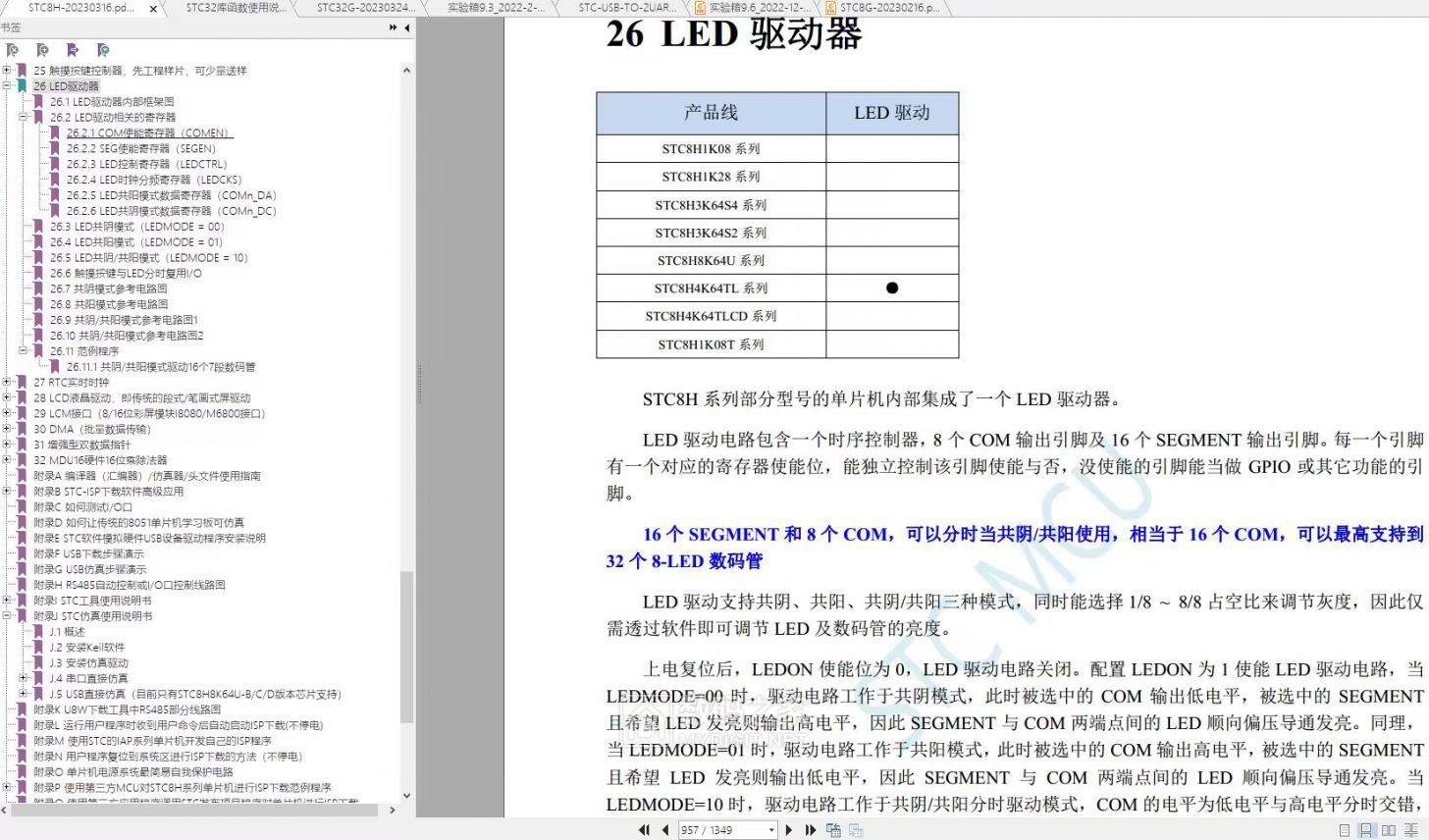Collapse the 26.2 LED驱动相关的寄存器 node
Image resolution: width=1429 pixels, height=840 pixels.
24,117
